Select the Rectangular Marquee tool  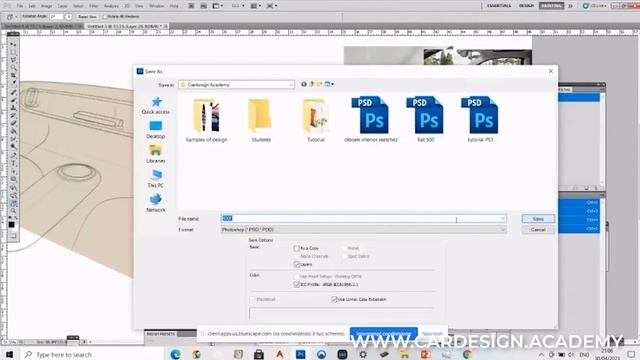(x=13, y=52)
